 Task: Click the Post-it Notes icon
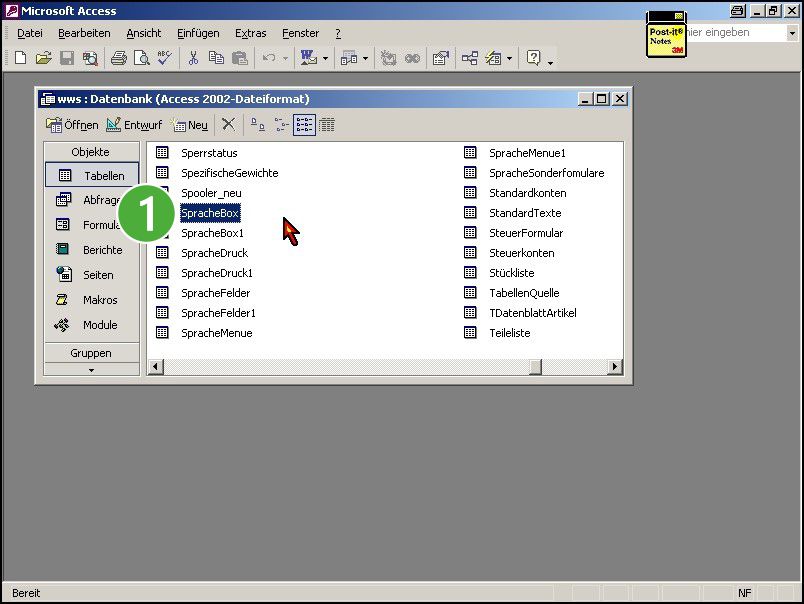pos(666,34)
